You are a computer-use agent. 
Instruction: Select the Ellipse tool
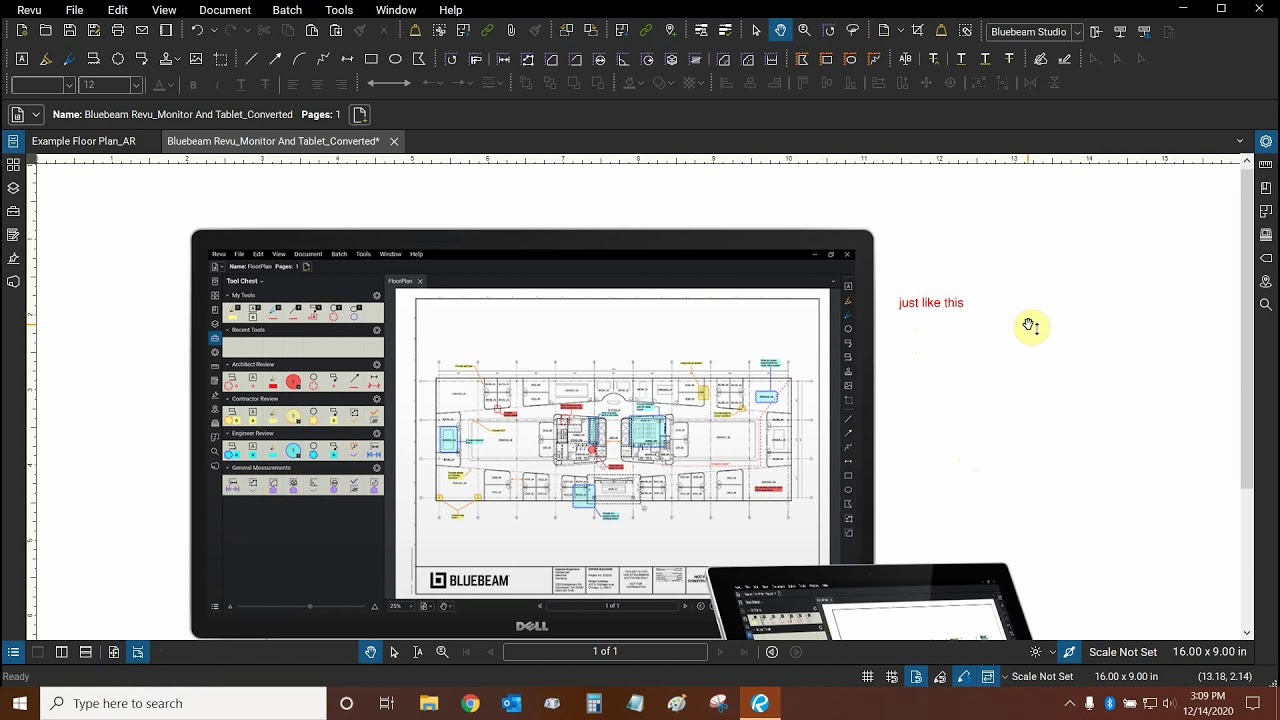tap(395, 59)
